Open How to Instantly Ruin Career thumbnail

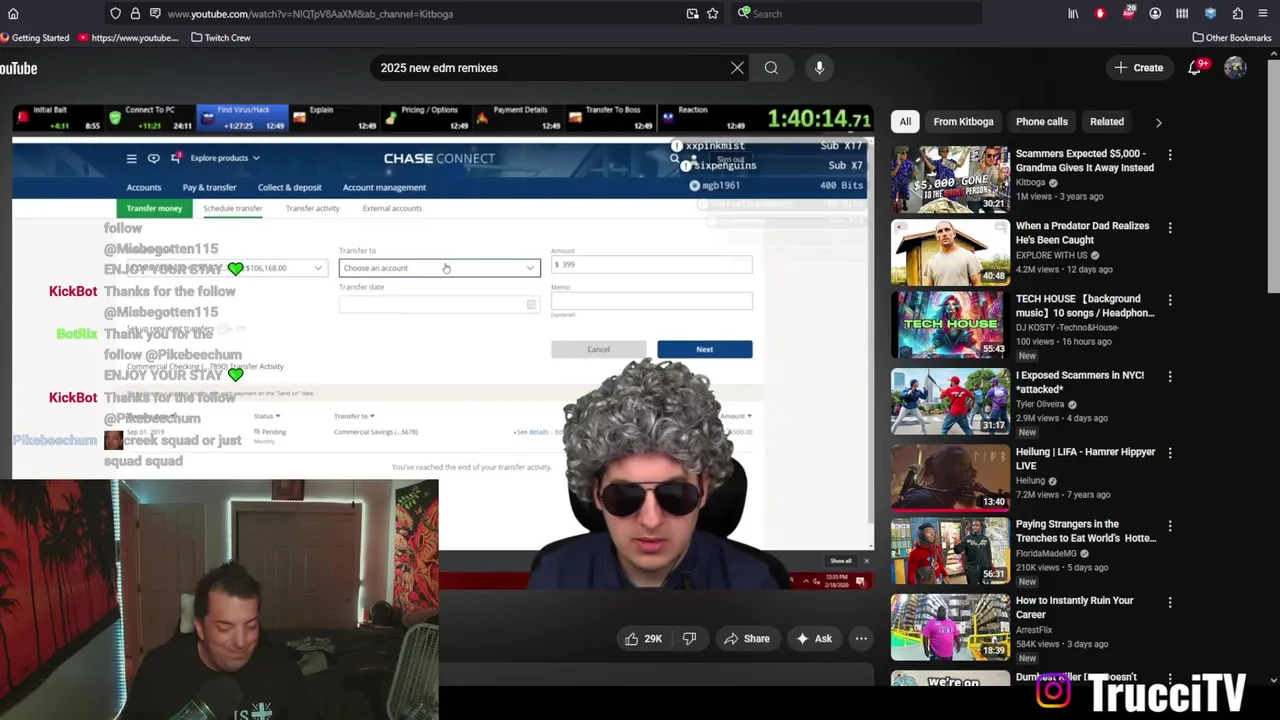(x=950, y=626)
